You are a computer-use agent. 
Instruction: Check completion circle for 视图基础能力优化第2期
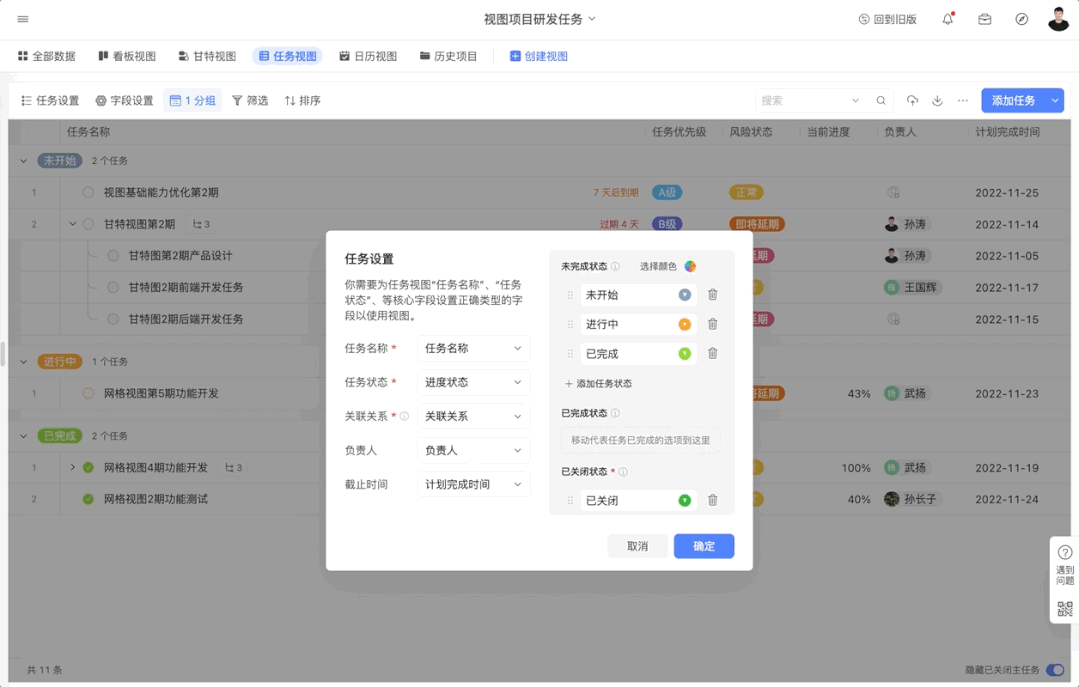coord(88,193)
